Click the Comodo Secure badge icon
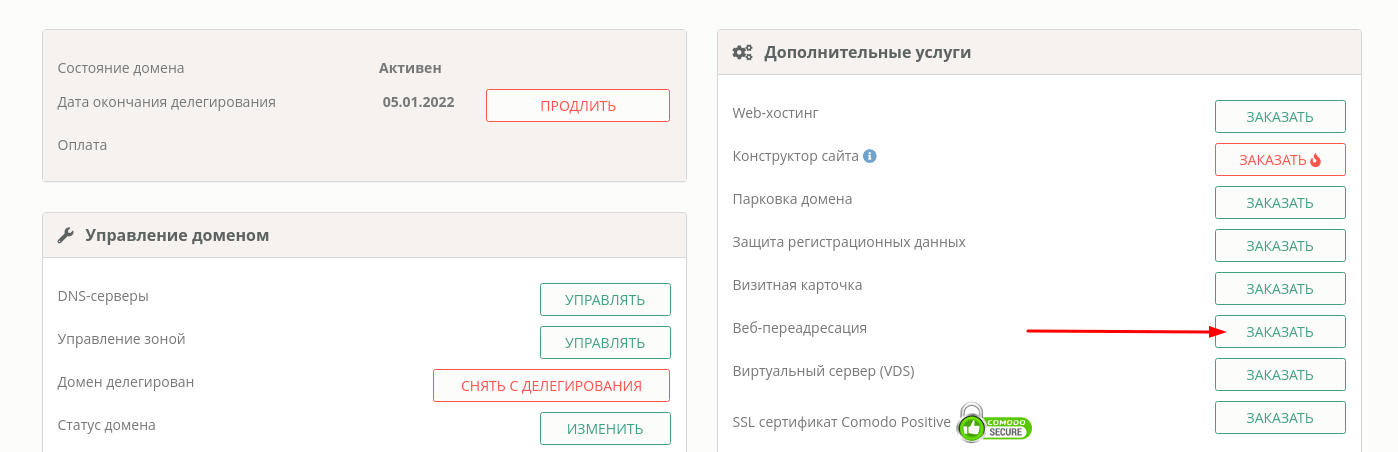This screenshot has height=452, width=1398. 994,423
